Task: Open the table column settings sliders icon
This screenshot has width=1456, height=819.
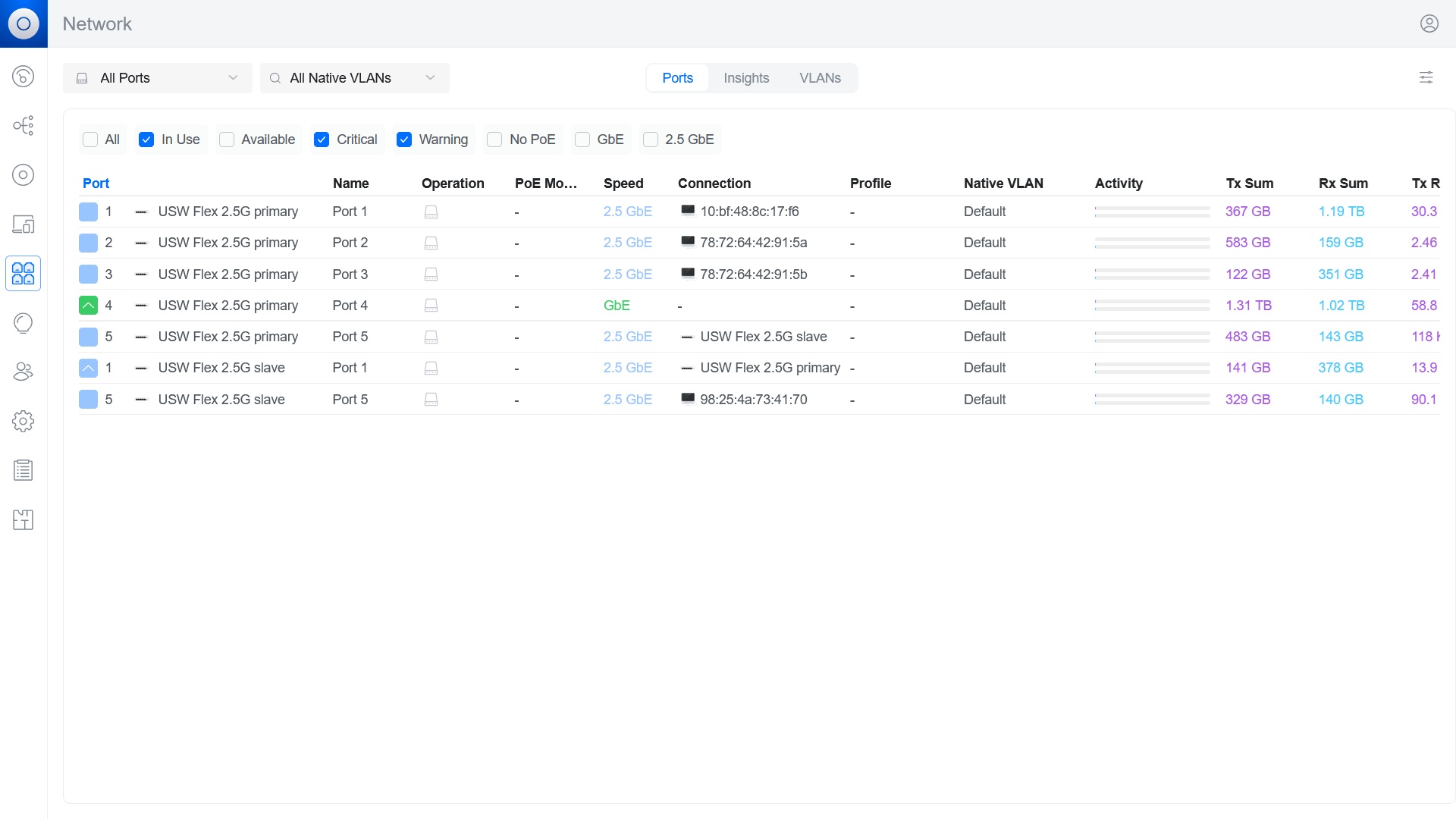Action: [x=1426, y=77]
